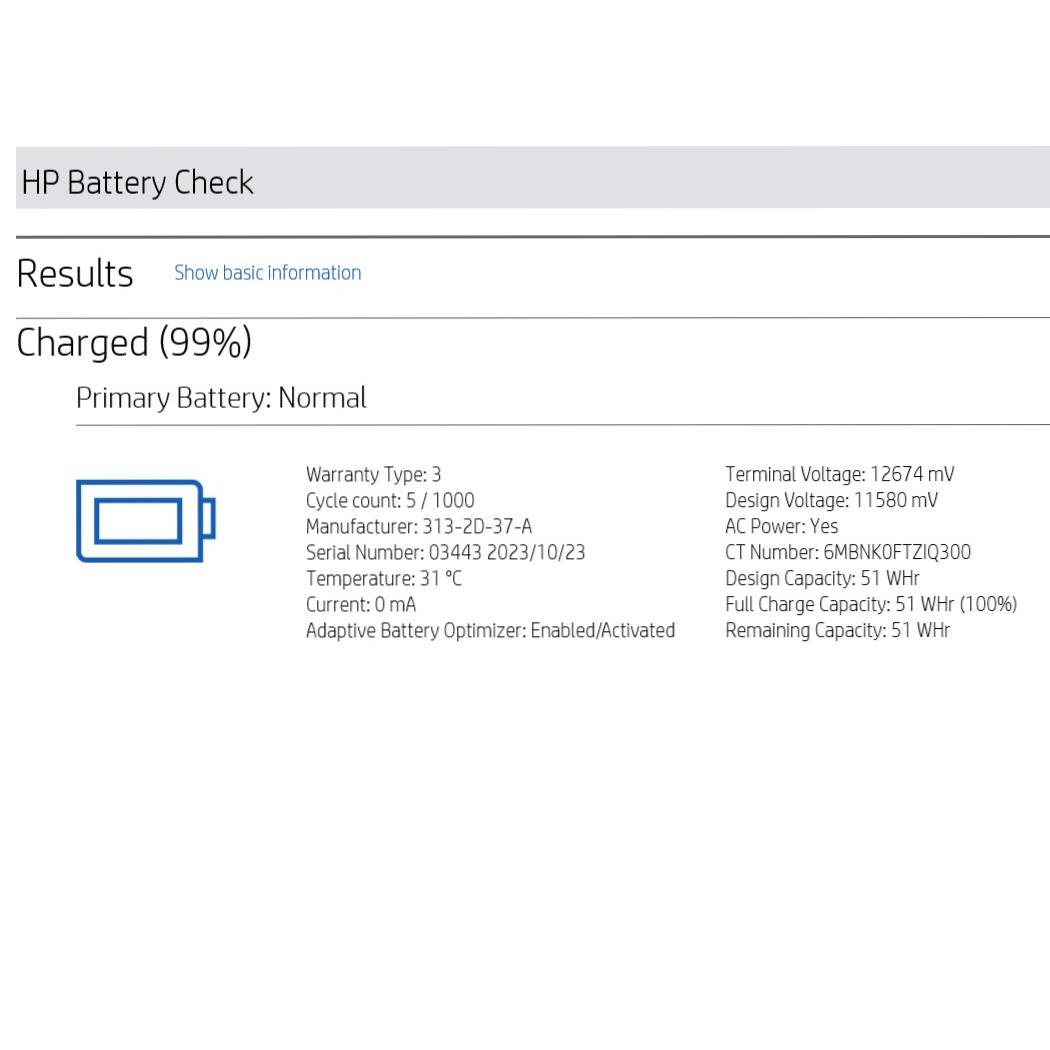Click the Design Capacity 51 WHr line
Screen dimensions: 1050x1050
pyautogui.click(x=822, y=579)
